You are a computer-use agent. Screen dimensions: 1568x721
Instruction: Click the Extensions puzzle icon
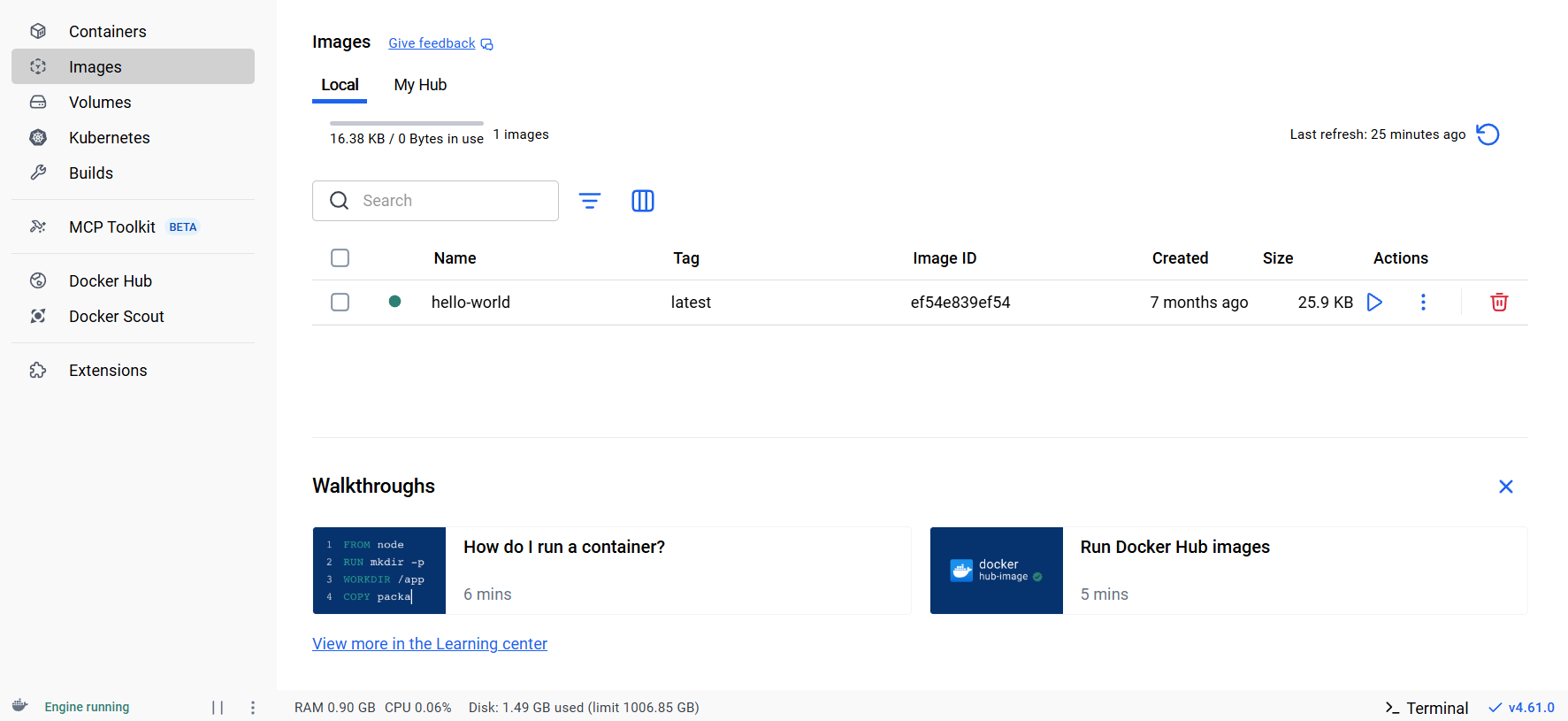(38, 370)
